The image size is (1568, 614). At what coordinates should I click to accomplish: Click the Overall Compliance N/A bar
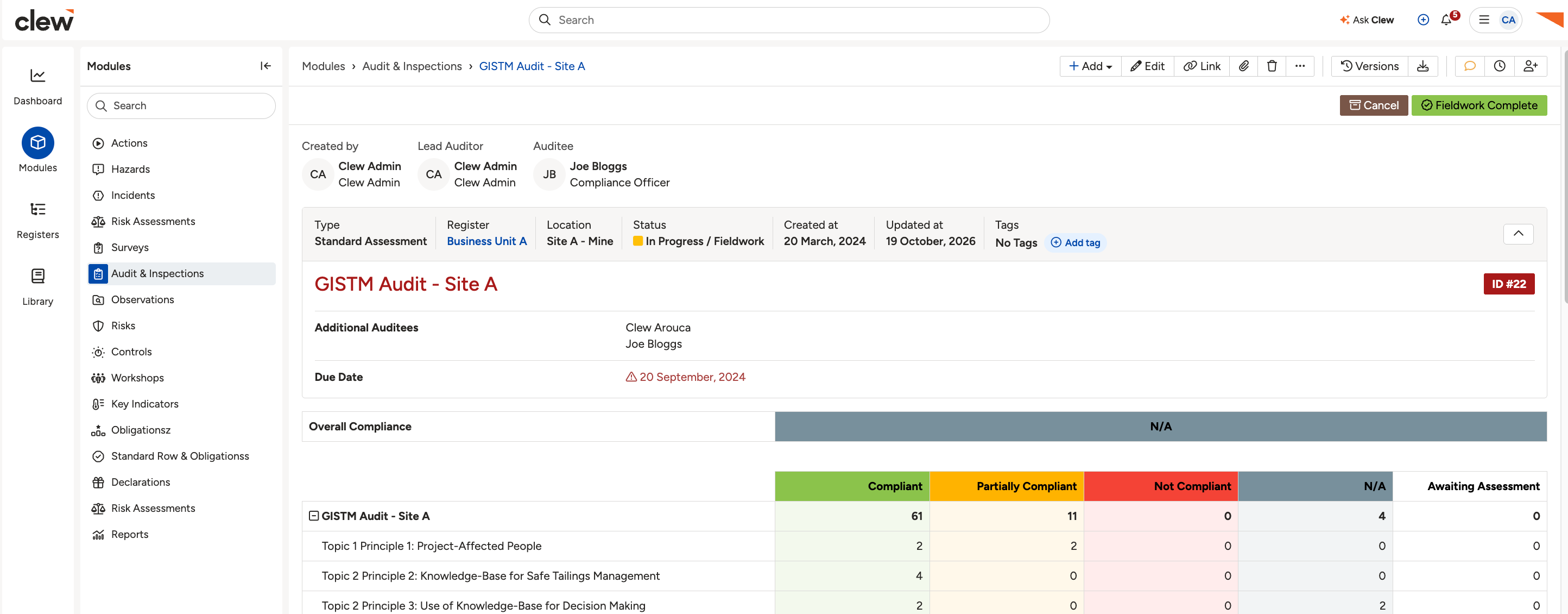(1160, 427)
